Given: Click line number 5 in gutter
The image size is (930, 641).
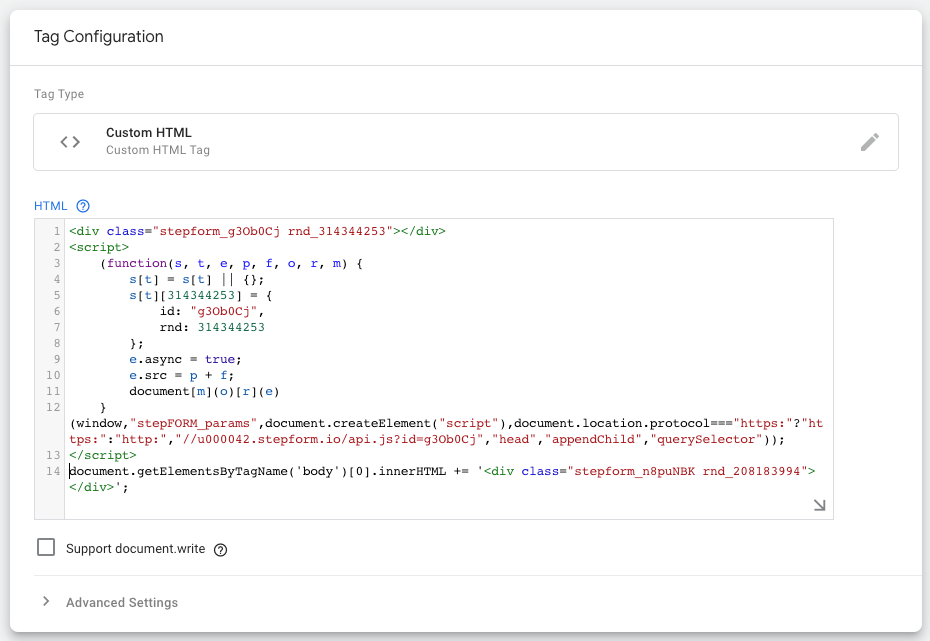Looking at the screenshot, I should coord(57,295).
